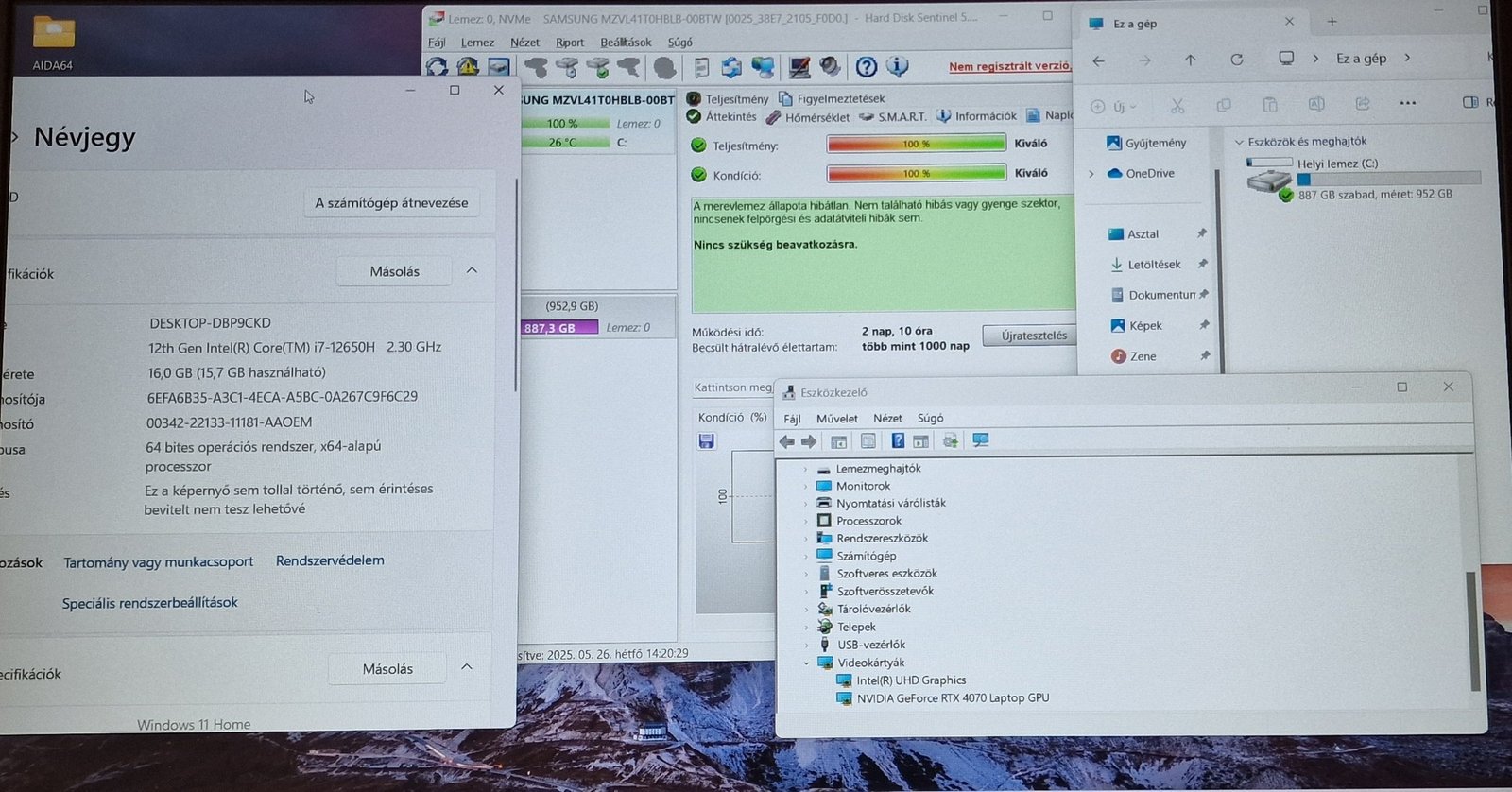Viewport: 1512px width, 792px height.
Task: Expand the Monitorok node in Eszközkezelő
Action: (806, 486)
